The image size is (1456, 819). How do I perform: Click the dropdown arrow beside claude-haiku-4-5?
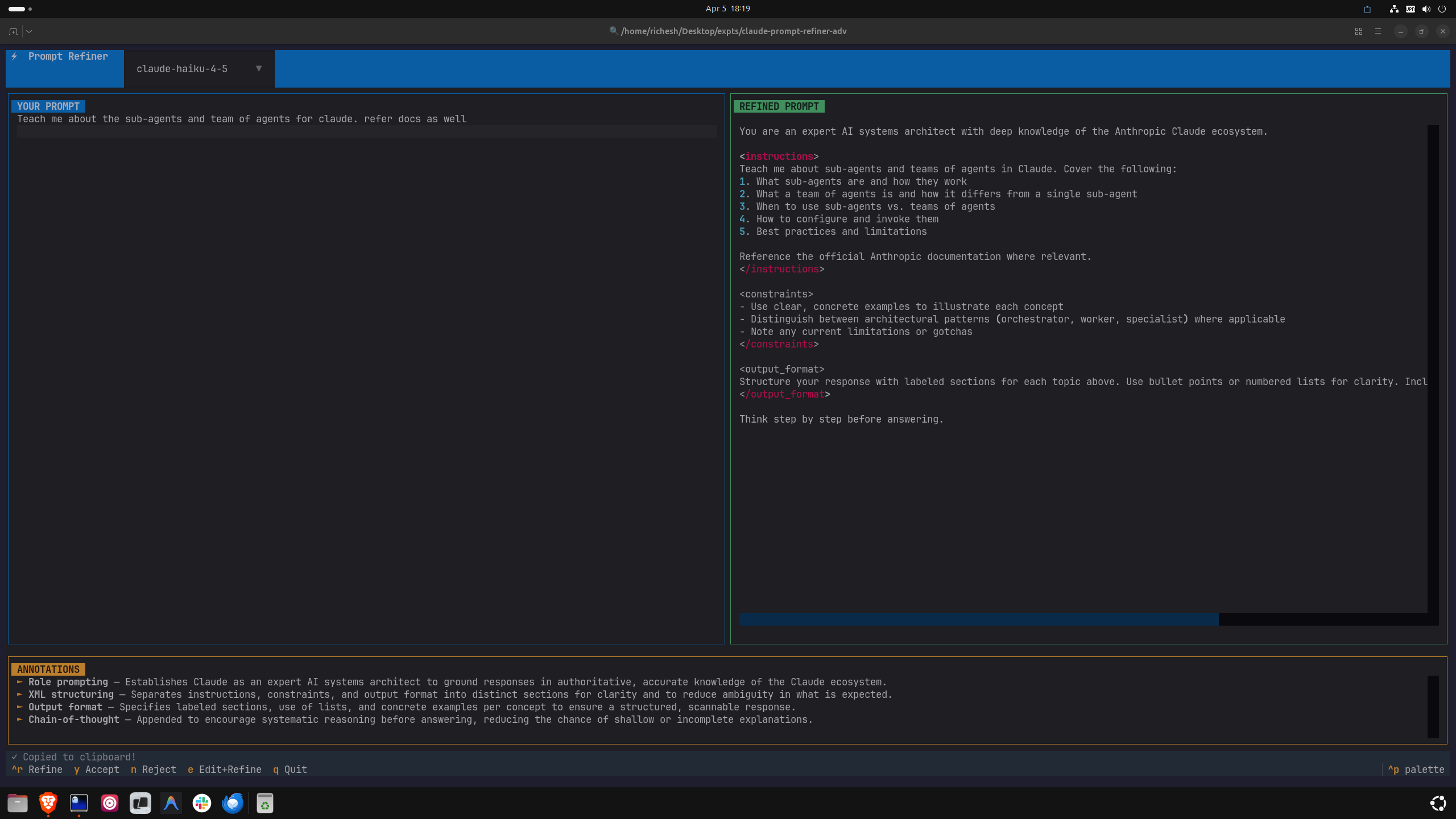[259, 69]
